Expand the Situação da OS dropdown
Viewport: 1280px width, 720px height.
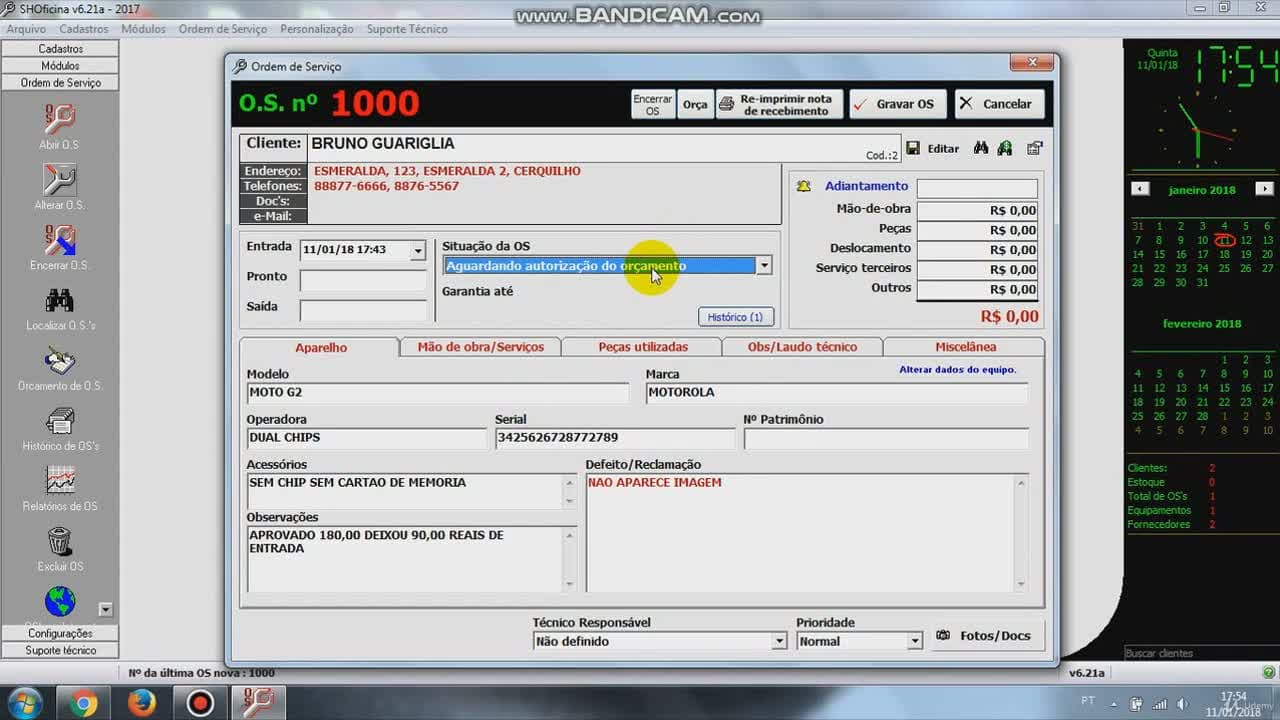(x=764, y=266)
